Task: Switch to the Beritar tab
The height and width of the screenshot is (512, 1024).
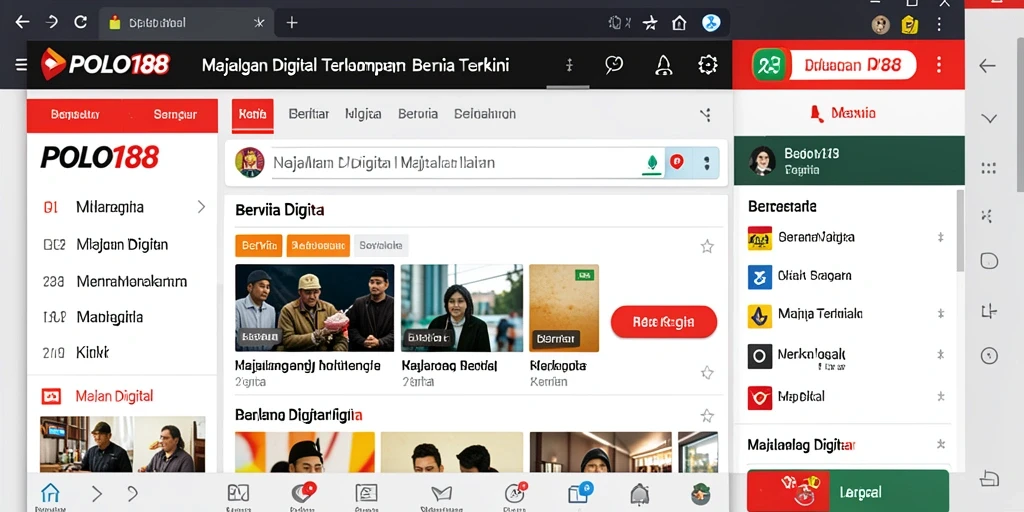Action: point(308,114)
